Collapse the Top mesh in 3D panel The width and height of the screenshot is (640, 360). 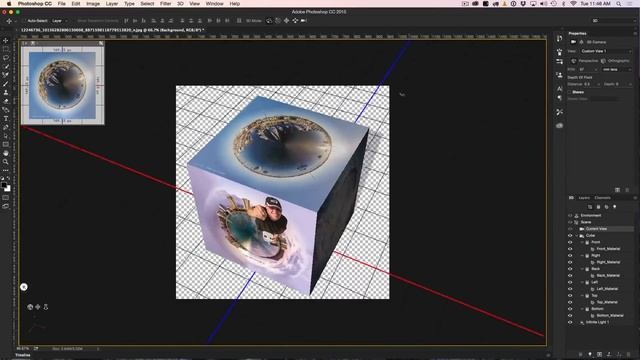(582, 296)
